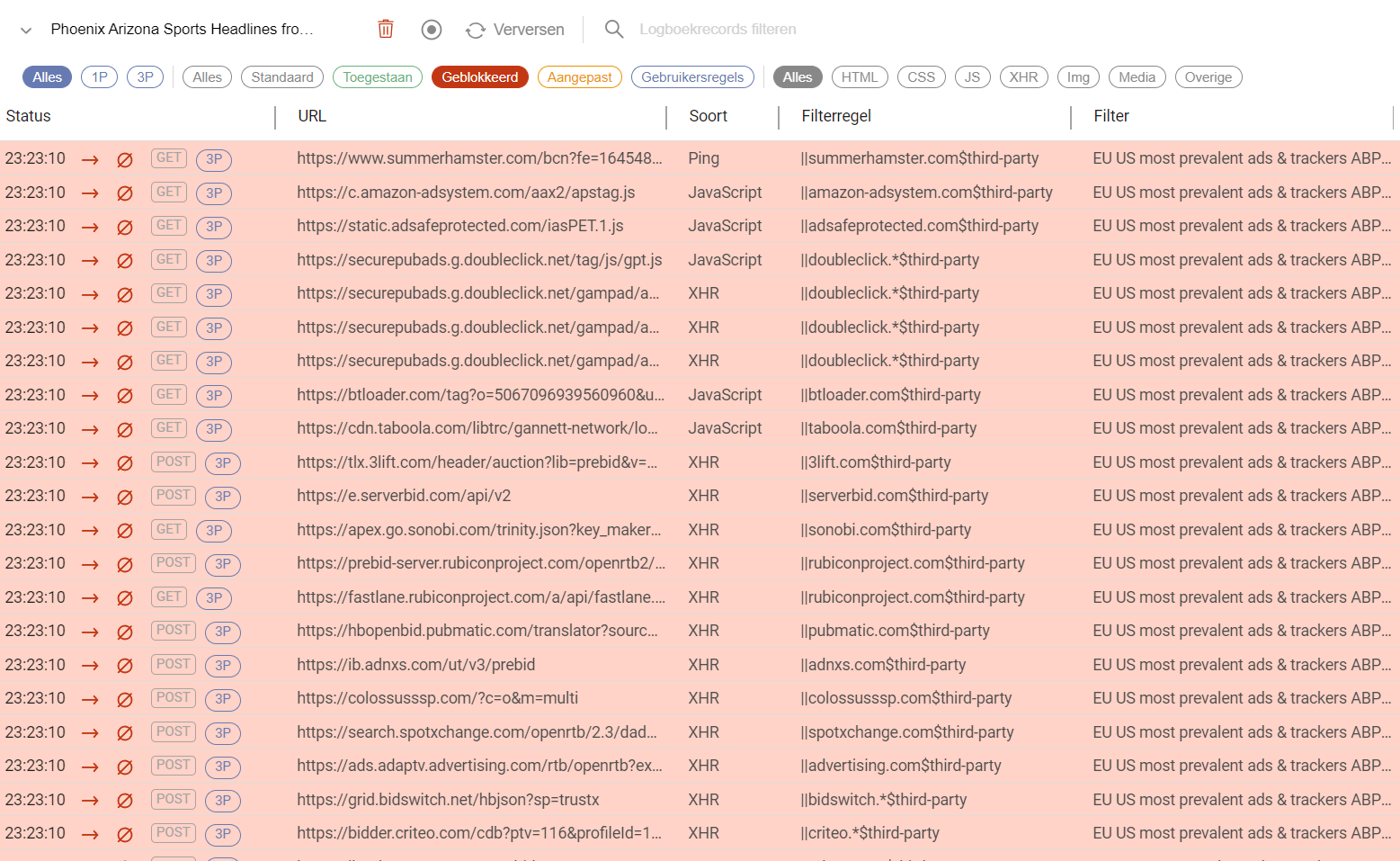Click the POST badge in the bidswitch row
This screenshot has height=861, width=1400.
tap(174, 799)
